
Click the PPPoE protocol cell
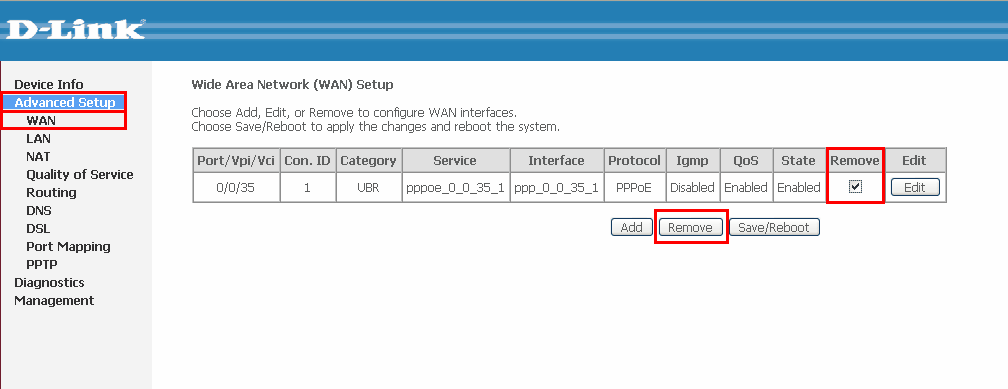[x=634, y=188]
